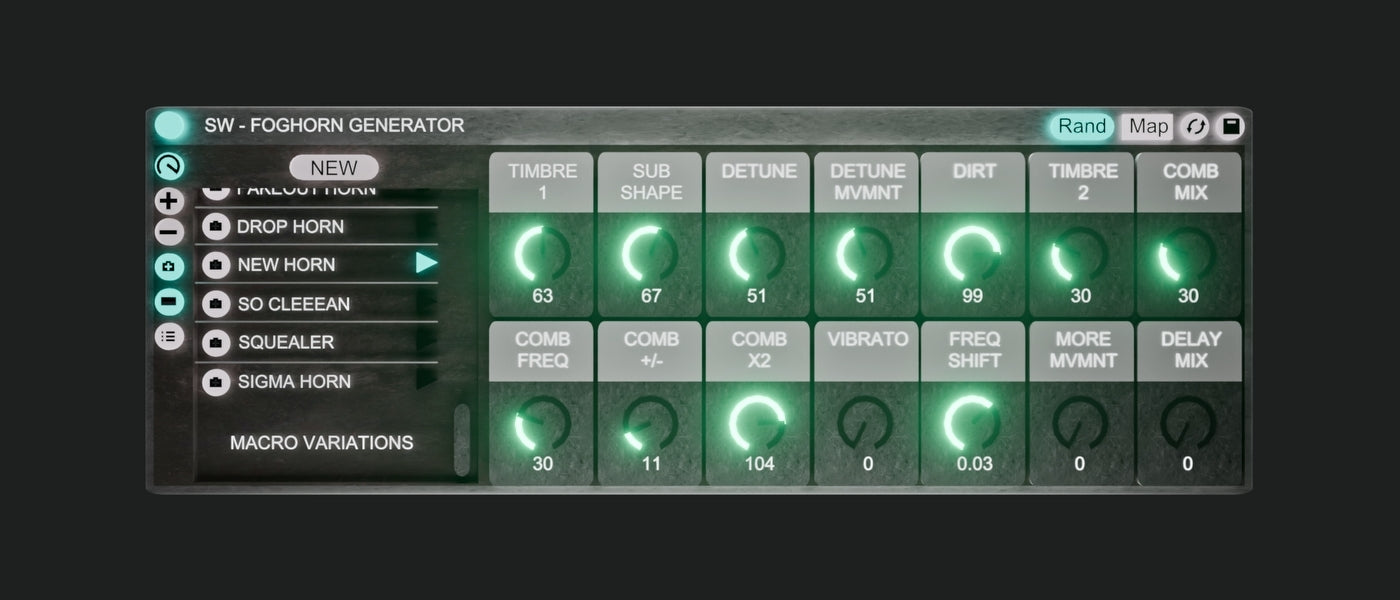1400x600 pixels.
Task: Open the list view icon in sidebar
Action: tap(170, 337)
